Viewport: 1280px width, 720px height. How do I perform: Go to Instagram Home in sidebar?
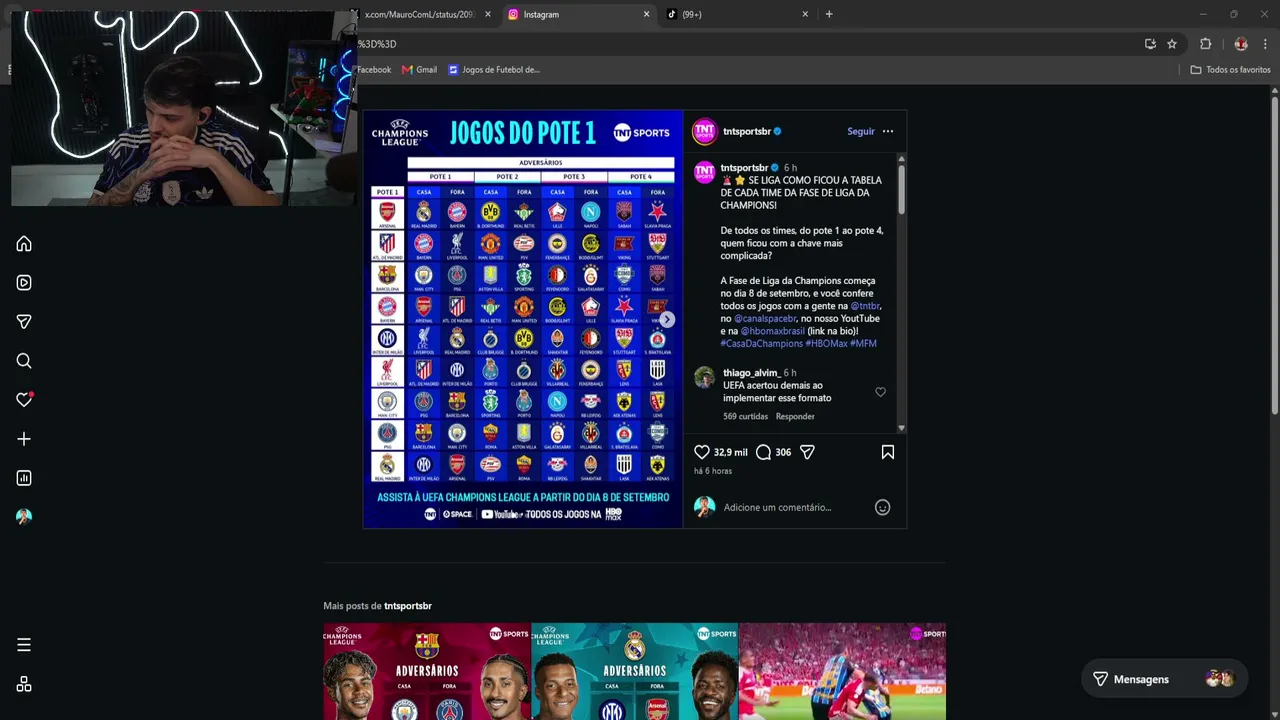pos(24,244)
